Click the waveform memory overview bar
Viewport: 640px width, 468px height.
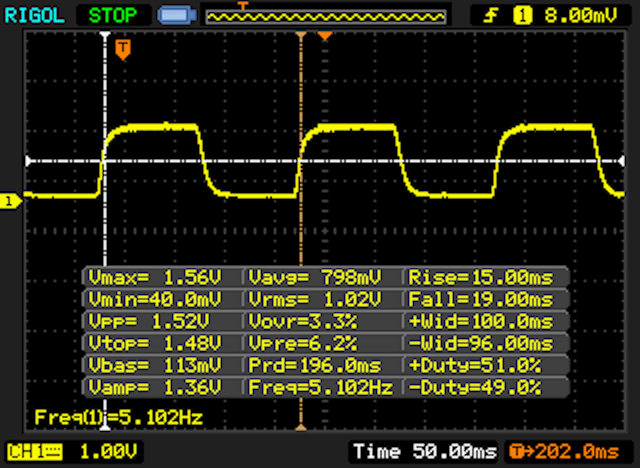tap(326, 17)
